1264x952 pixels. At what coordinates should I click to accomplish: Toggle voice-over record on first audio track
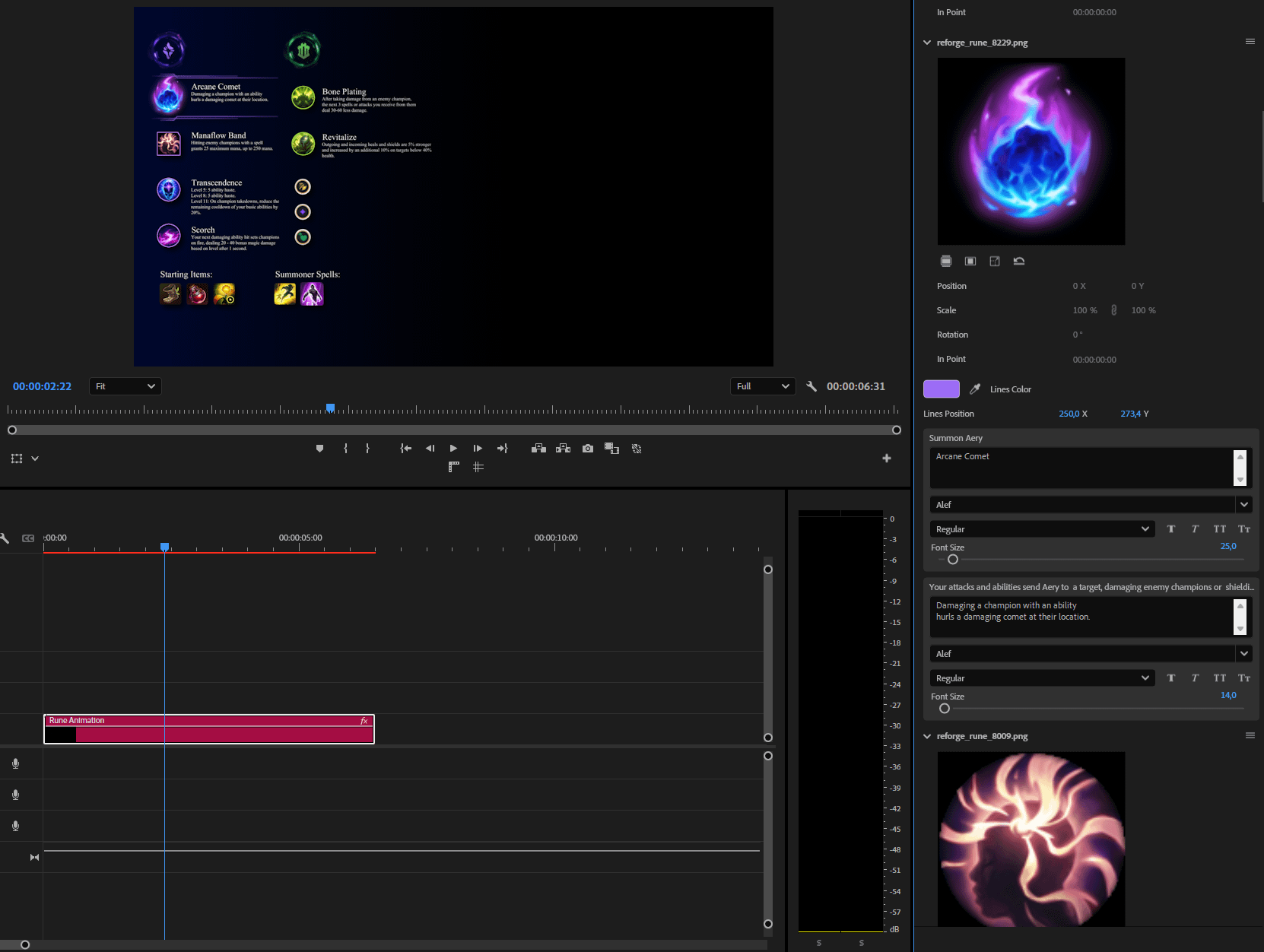tap(15, 763)
